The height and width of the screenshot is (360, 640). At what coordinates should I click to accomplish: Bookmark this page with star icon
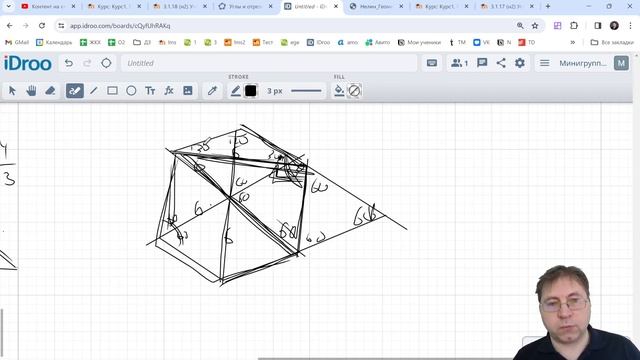(535, 26)
